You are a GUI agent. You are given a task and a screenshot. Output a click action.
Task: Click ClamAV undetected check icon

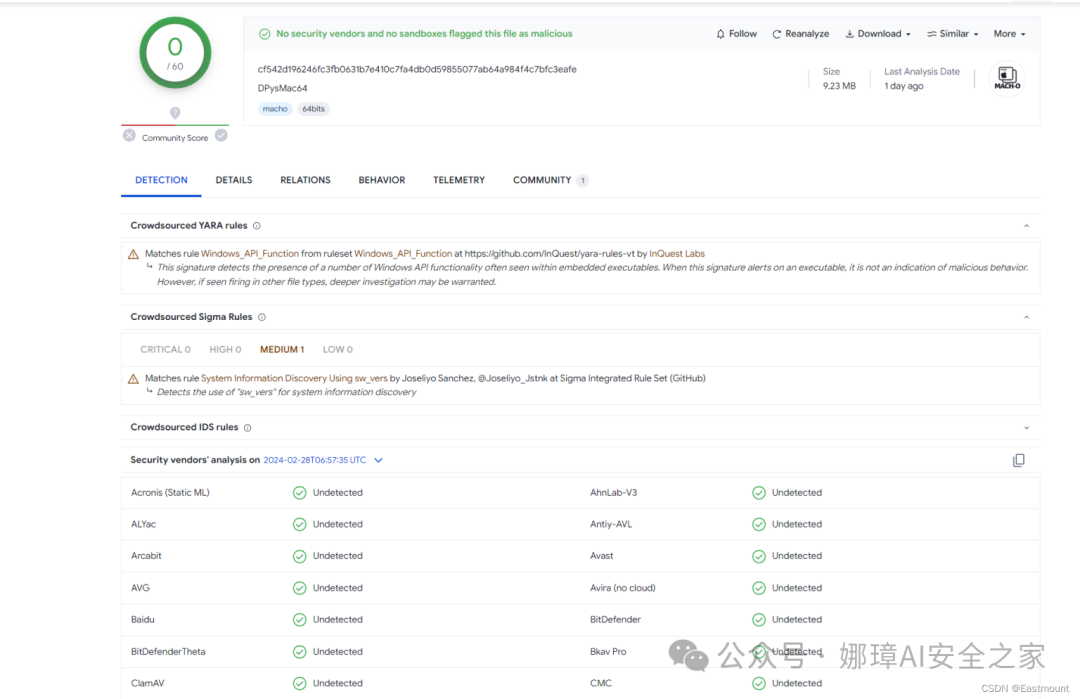tap(300, 683)
